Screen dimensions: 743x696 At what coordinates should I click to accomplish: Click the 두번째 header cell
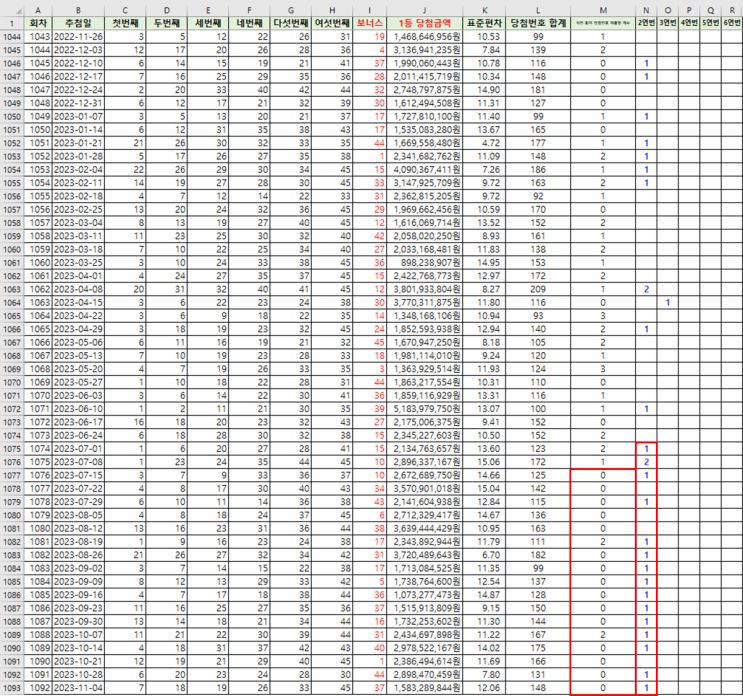tap(167, 23)
